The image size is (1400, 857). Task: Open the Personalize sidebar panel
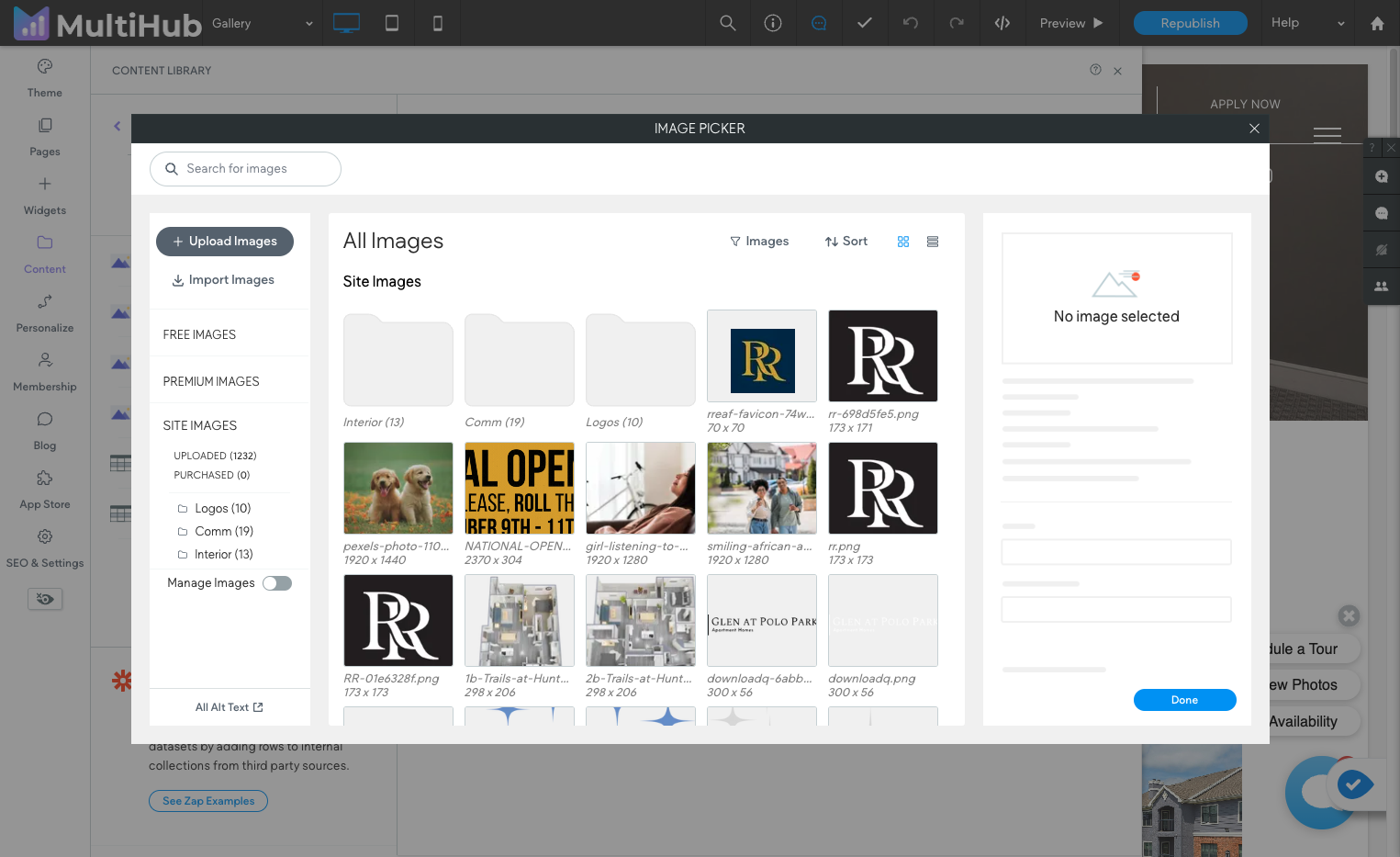pos(45,313)
